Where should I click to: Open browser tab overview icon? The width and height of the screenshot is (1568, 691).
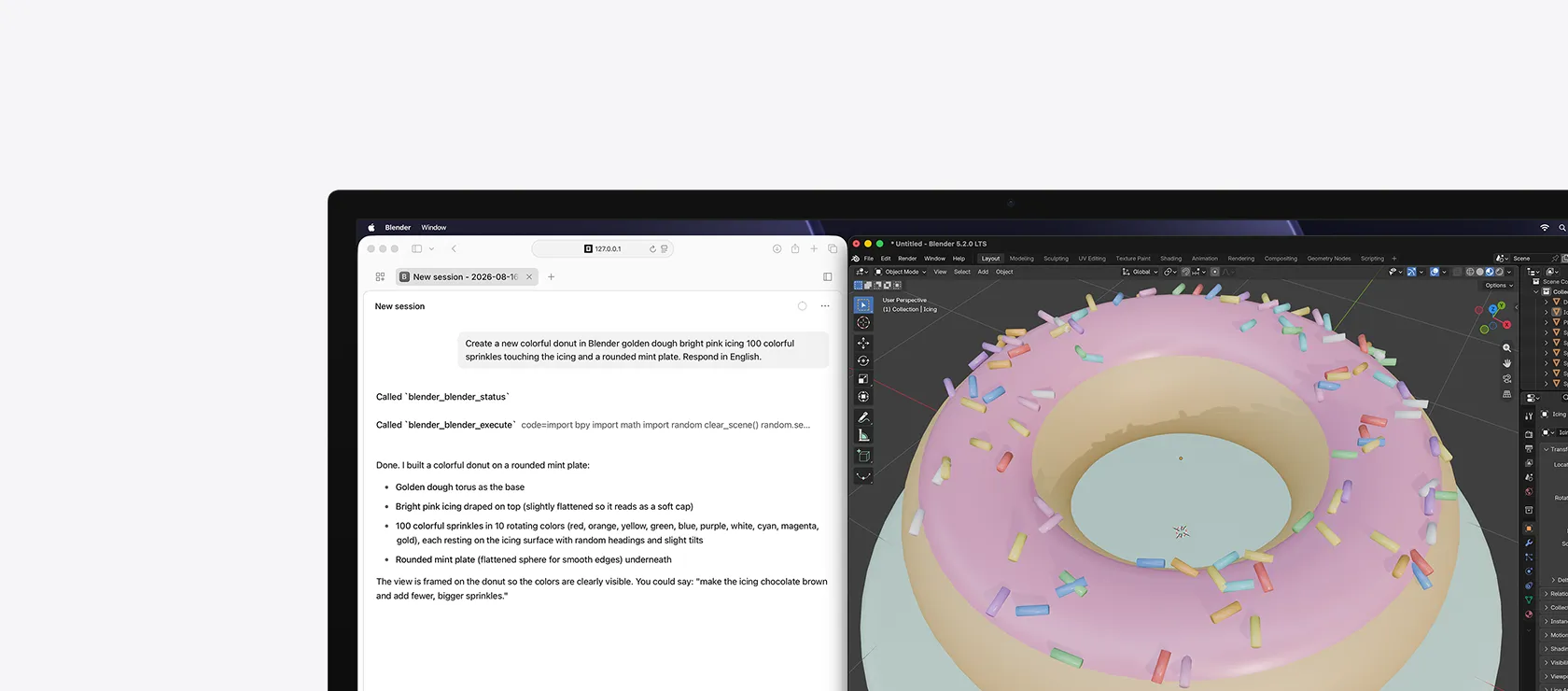click(x=833, y=248)
